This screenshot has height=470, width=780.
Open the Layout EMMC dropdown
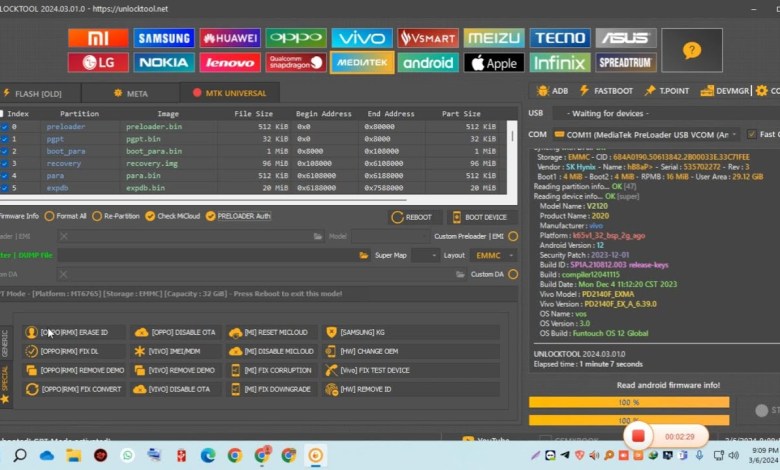[x=493, y=256]
